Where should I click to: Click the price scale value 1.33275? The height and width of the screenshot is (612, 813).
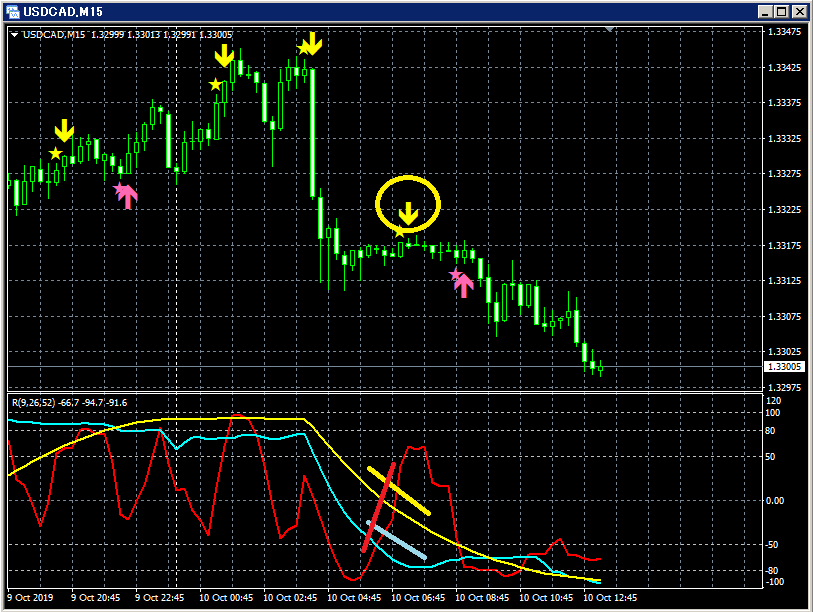[784, 174]
